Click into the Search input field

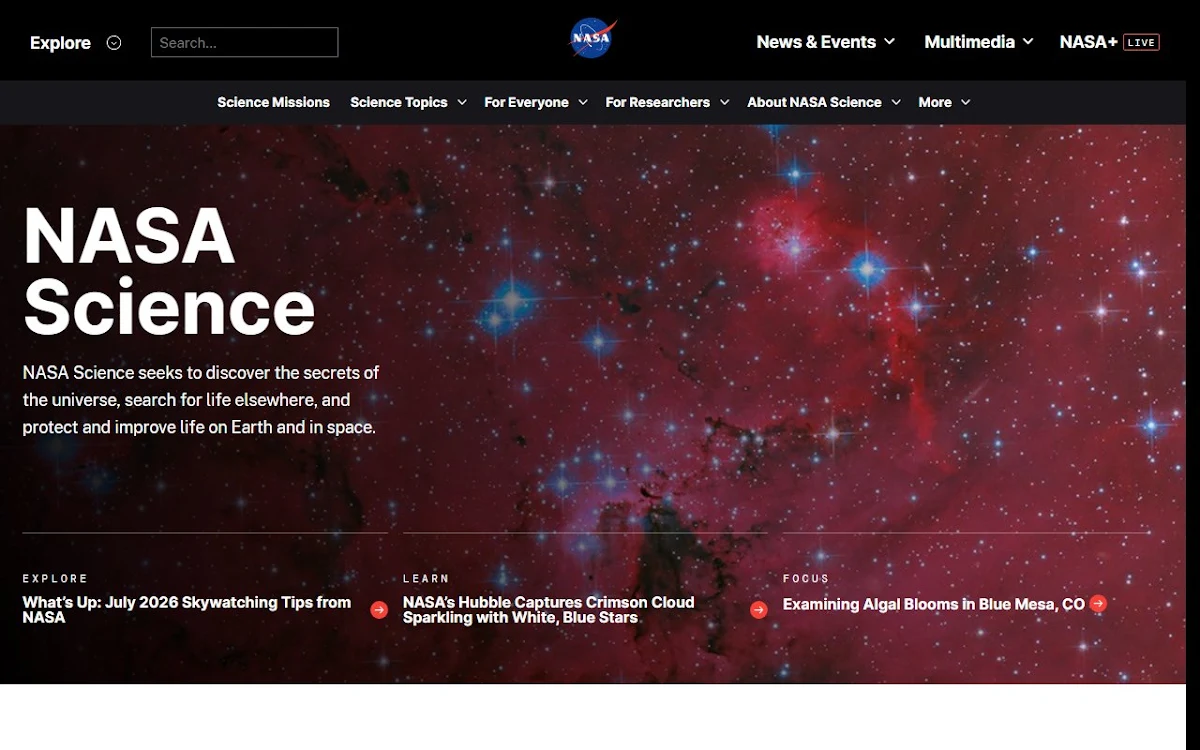244,42
